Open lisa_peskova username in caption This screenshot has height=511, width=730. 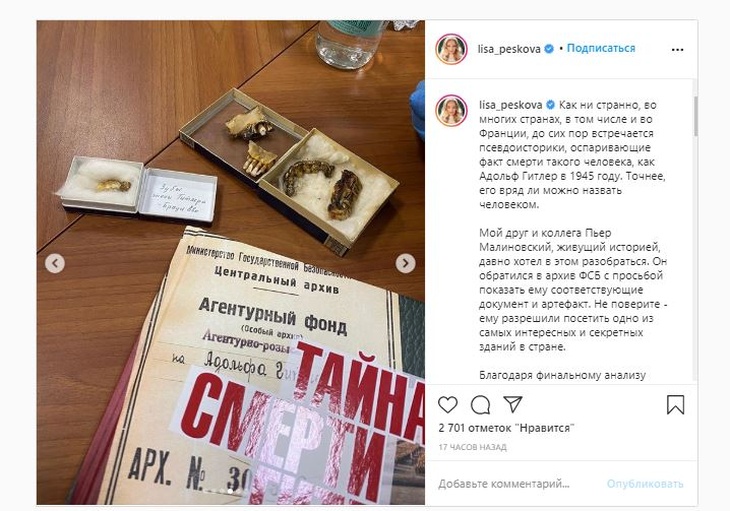tap(511, 105)
